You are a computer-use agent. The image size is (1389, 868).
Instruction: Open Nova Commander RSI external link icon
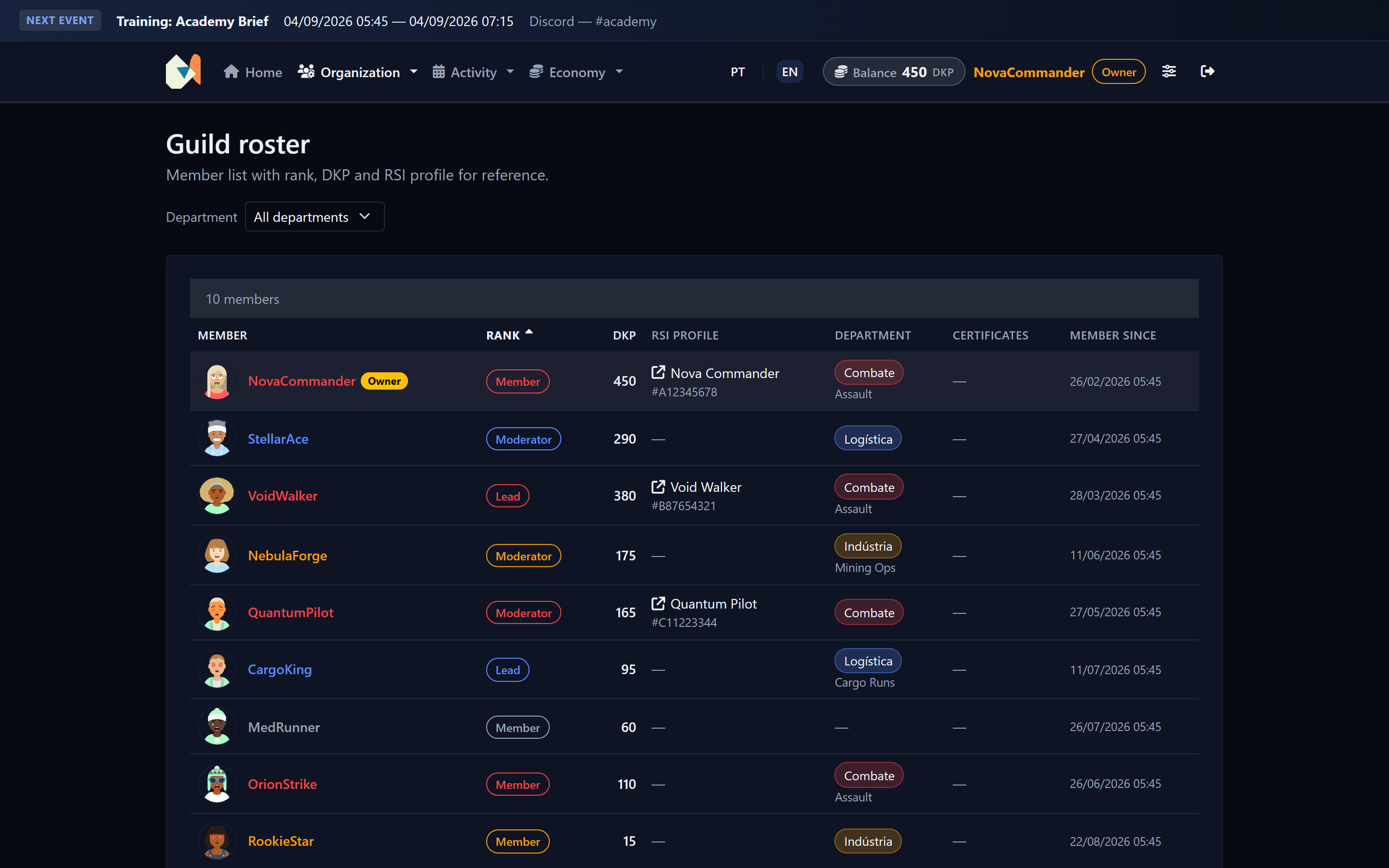[x=658, y=372]
